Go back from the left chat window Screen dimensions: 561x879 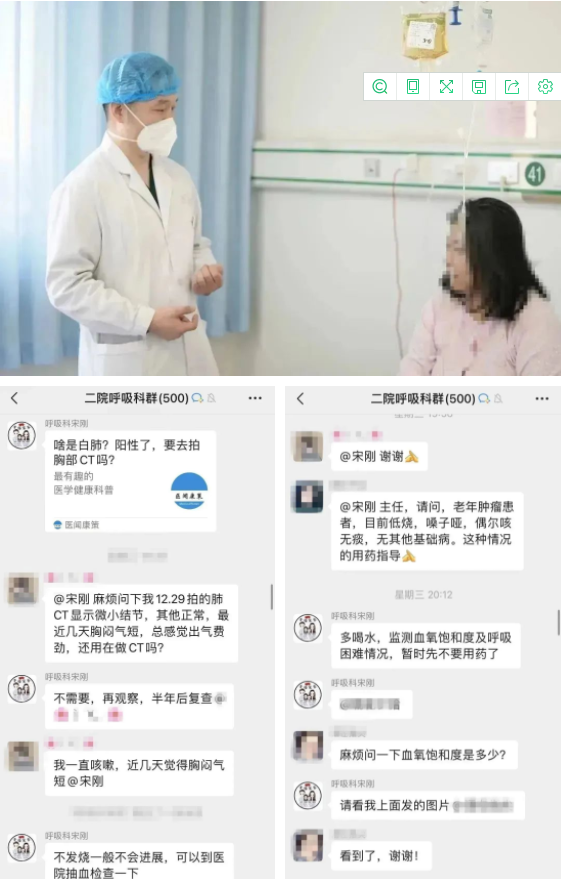point(15,398)
